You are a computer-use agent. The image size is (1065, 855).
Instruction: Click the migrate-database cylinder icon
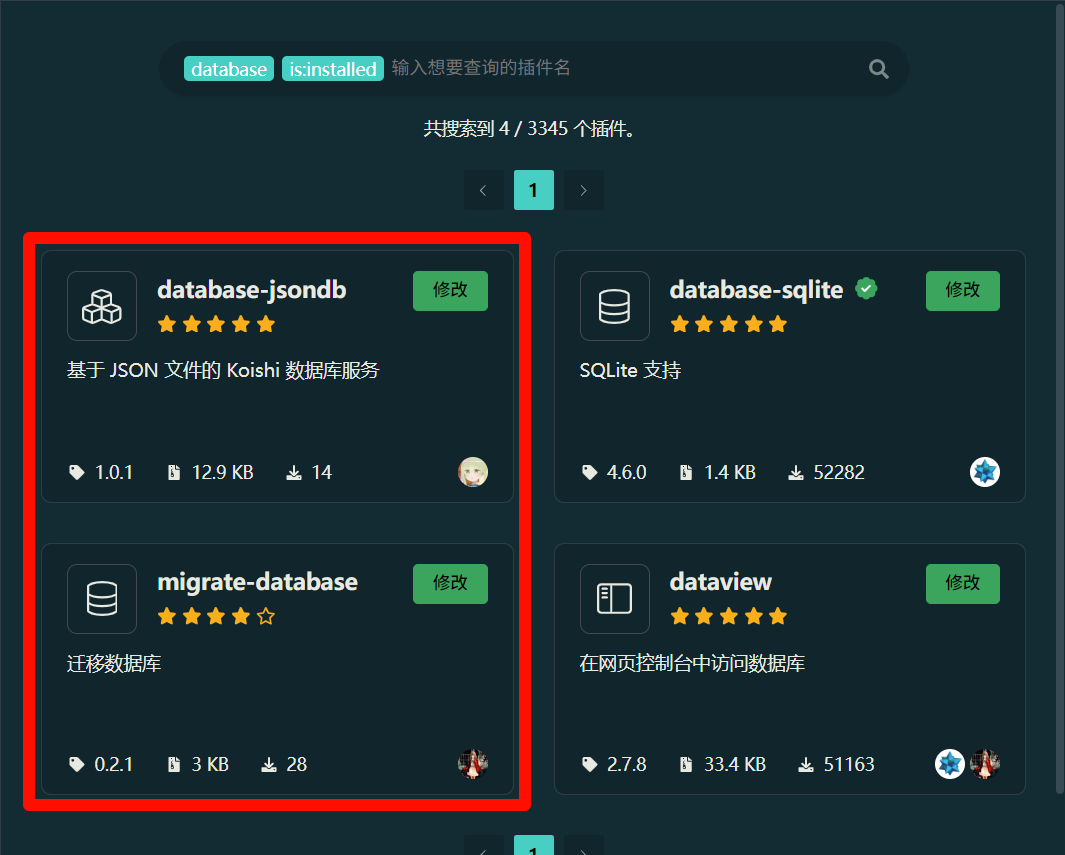click(x=102, y=599)
